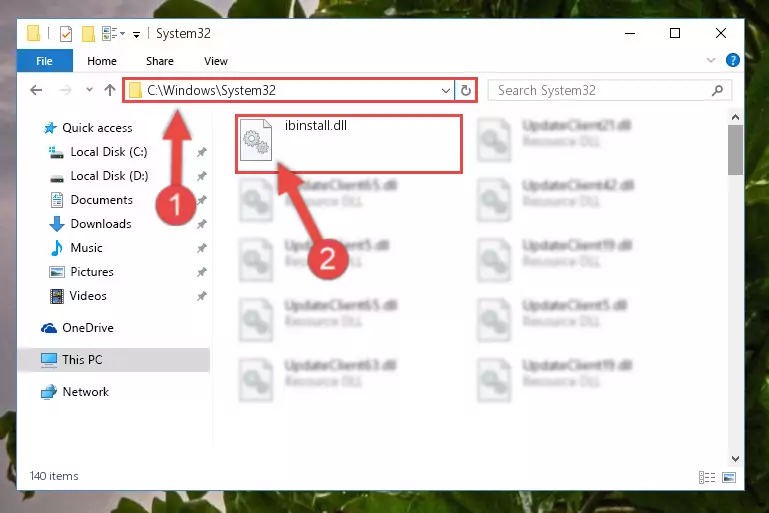Switch to Large icons view layout
769x513 pixels.
(729, 477)
